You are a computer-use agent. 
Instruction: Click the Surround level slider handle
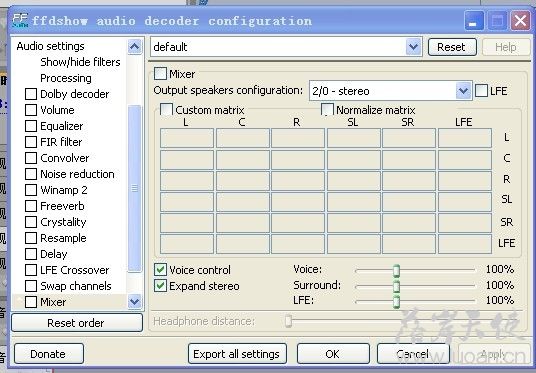coord(396,286)
